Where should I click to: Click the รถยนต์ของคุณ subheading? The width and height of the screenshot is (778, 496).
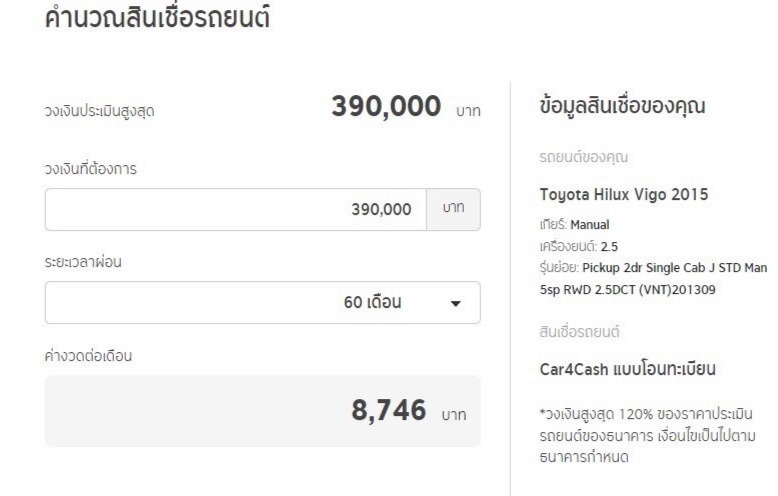click(574, 159)
